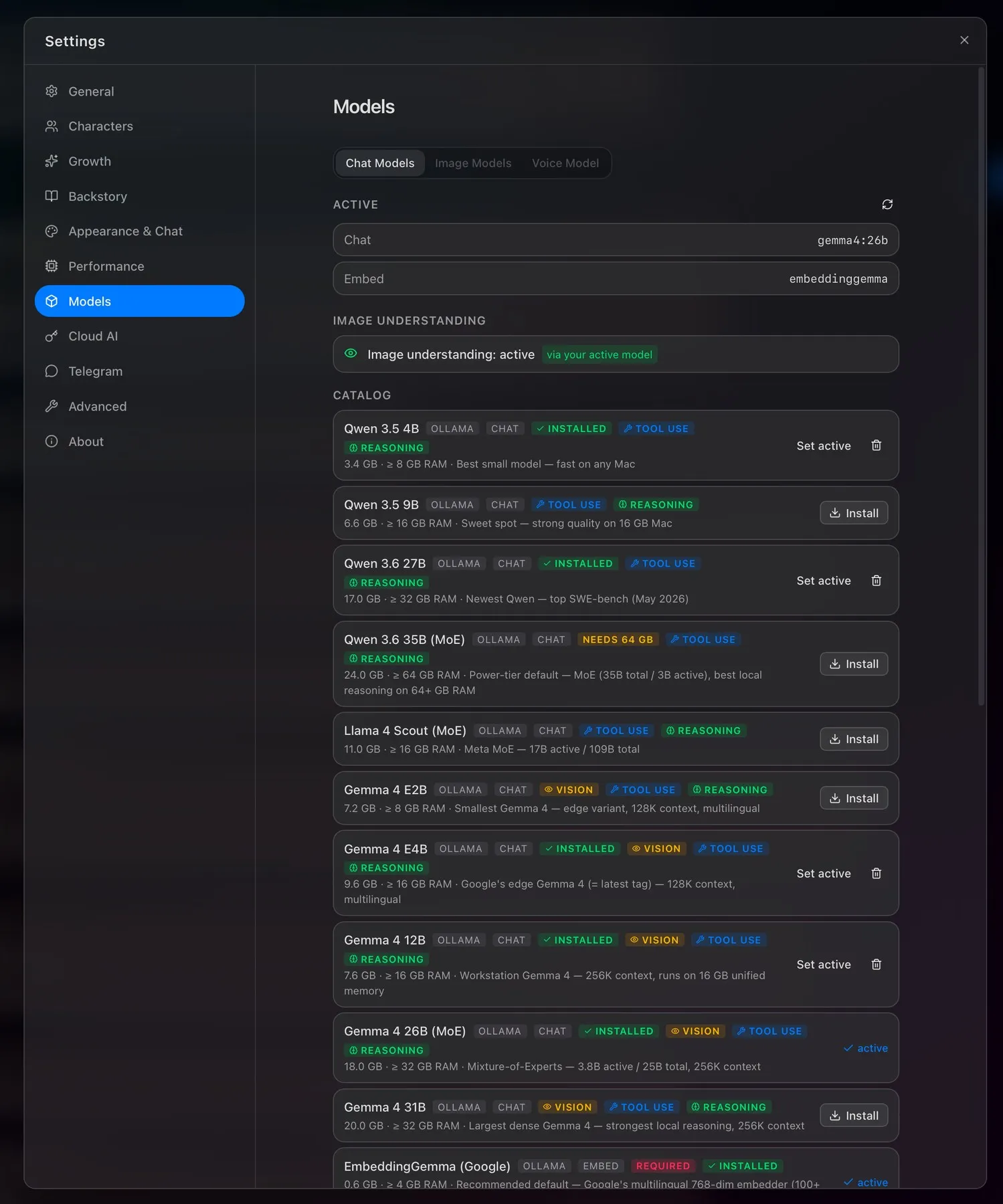1003x1204 pixels.
Task: Click the active Embed model field
Action: (616, 278)
